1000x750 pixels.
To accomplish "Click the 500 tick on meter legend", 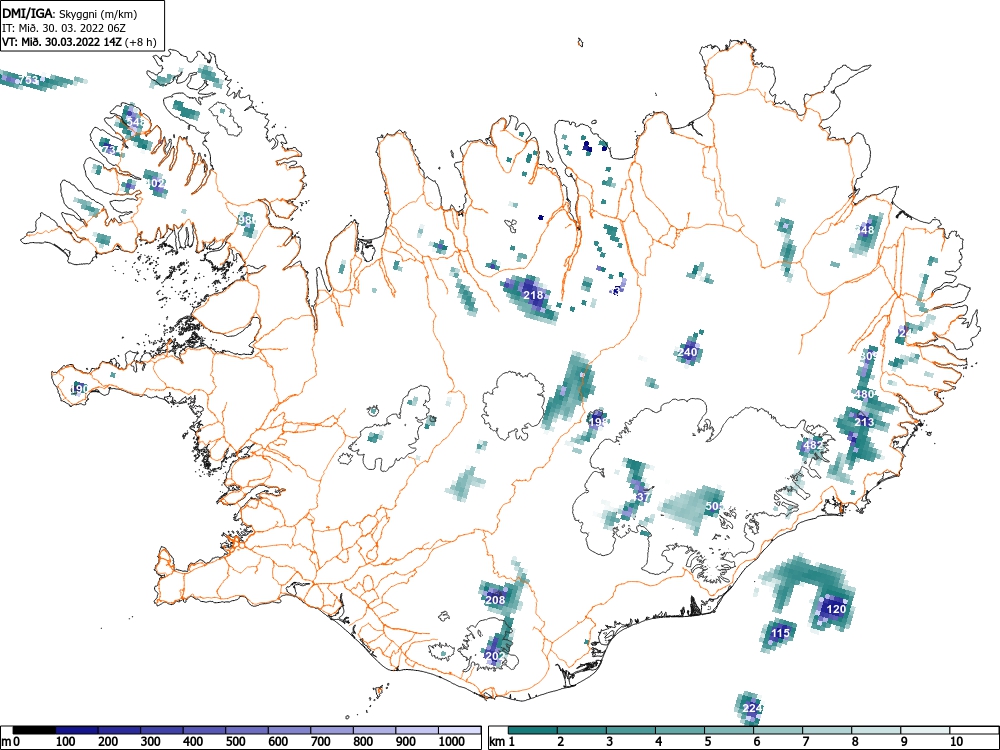I will tap(235, 741).
